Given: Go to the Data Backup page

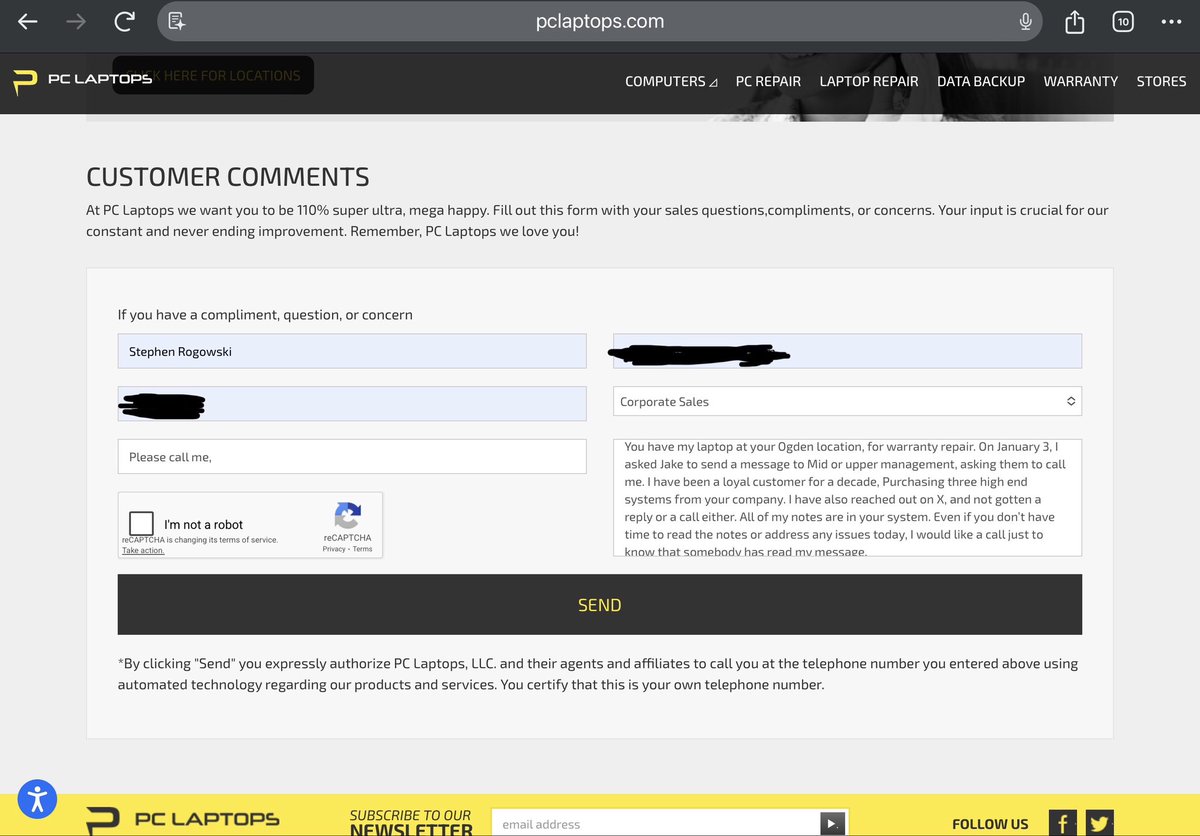Looking at the screenshot, I should (x=981, y=81).
